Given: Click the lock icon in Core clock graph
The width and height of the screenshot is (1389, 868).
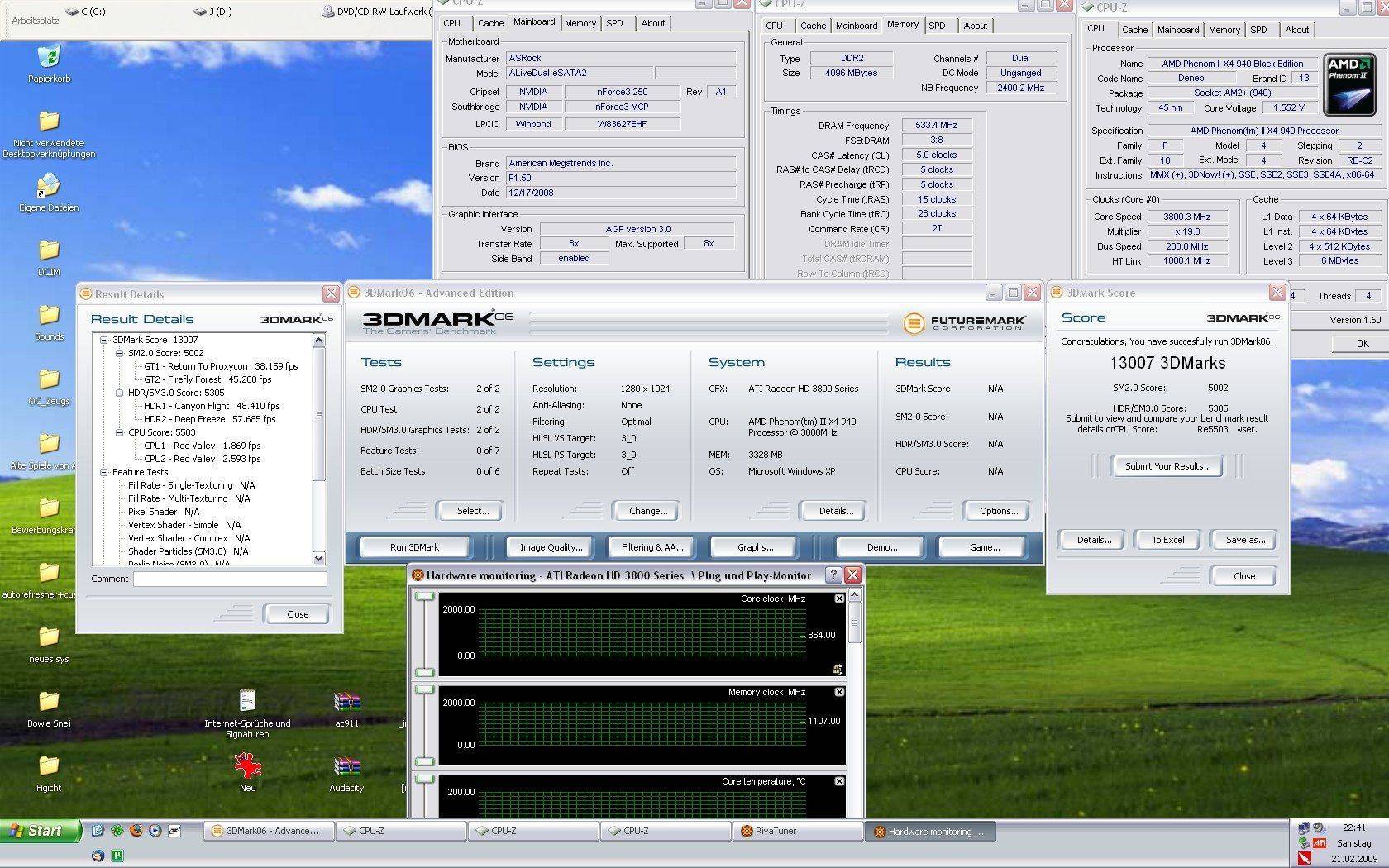Looking at the screenshot, I should [838, 669].
